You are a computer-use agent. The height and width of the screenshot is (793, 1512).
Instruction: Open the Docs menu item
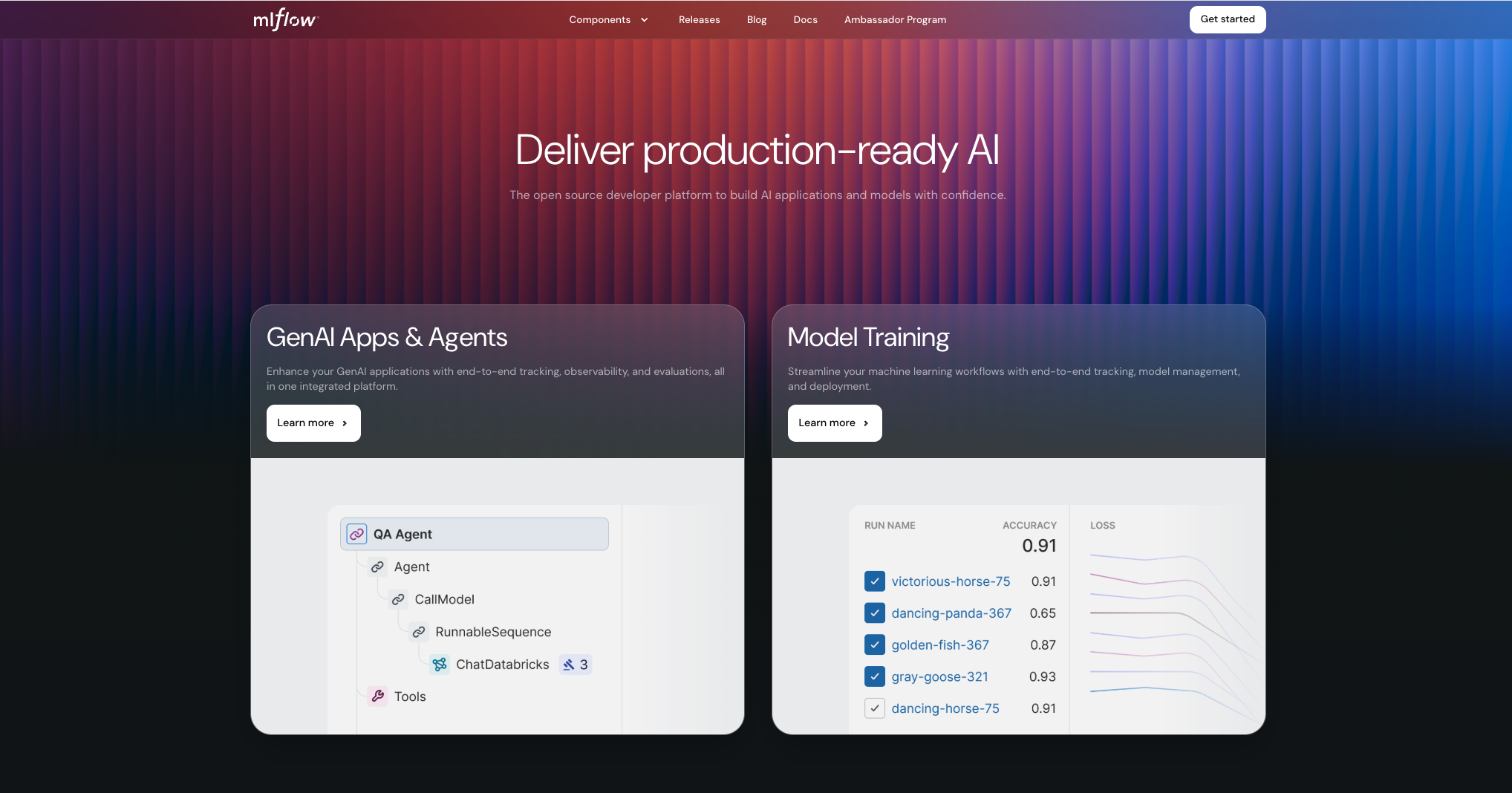805,19
